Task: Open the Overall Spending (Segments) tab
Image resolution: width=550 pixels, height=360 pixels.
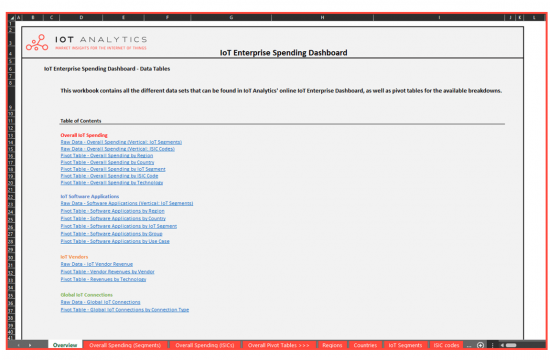Action: [125, 345]
